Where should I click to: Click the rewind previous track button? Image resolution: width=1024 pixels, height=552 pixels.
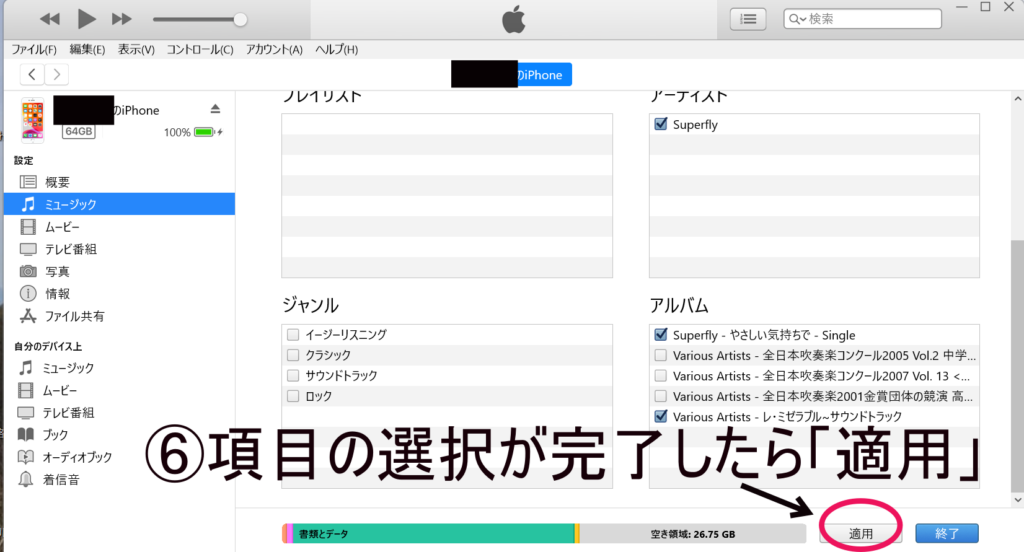pos(50,19)
